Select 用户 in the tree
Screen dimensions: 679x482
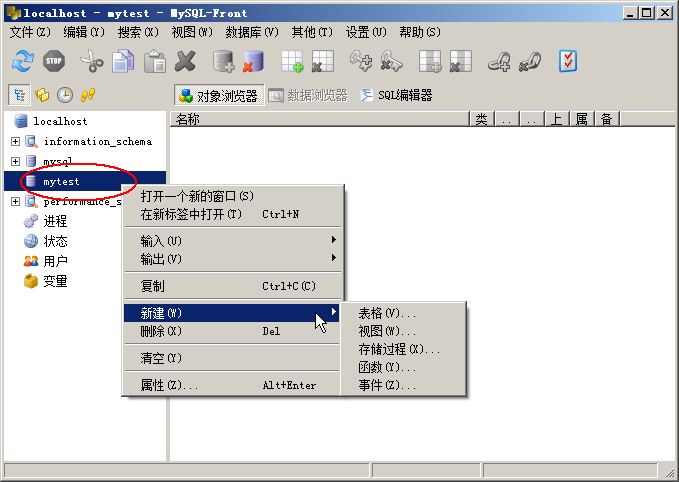[55, 261]
